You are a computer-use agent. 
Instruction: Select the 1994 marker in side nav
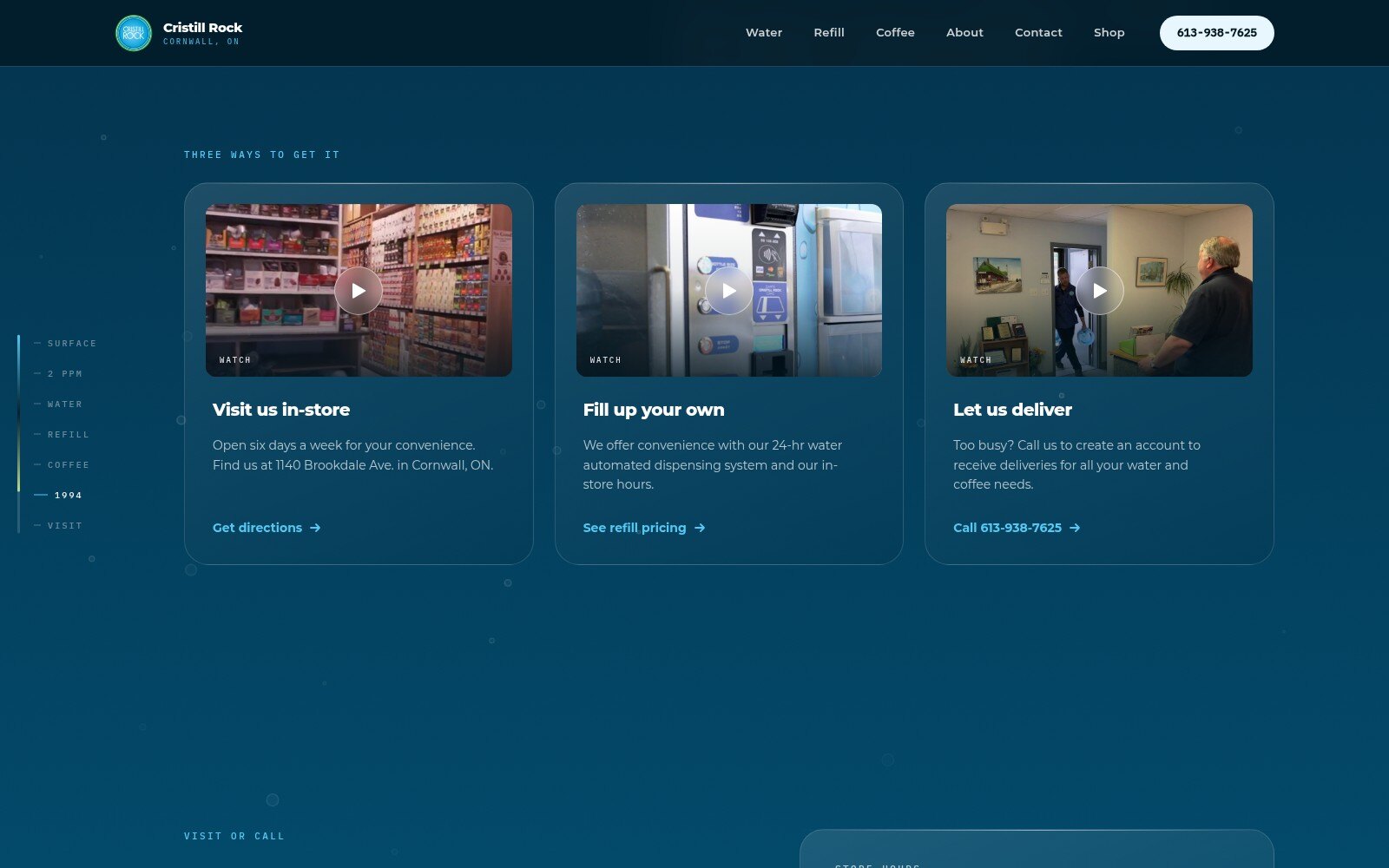coord(58,496)
